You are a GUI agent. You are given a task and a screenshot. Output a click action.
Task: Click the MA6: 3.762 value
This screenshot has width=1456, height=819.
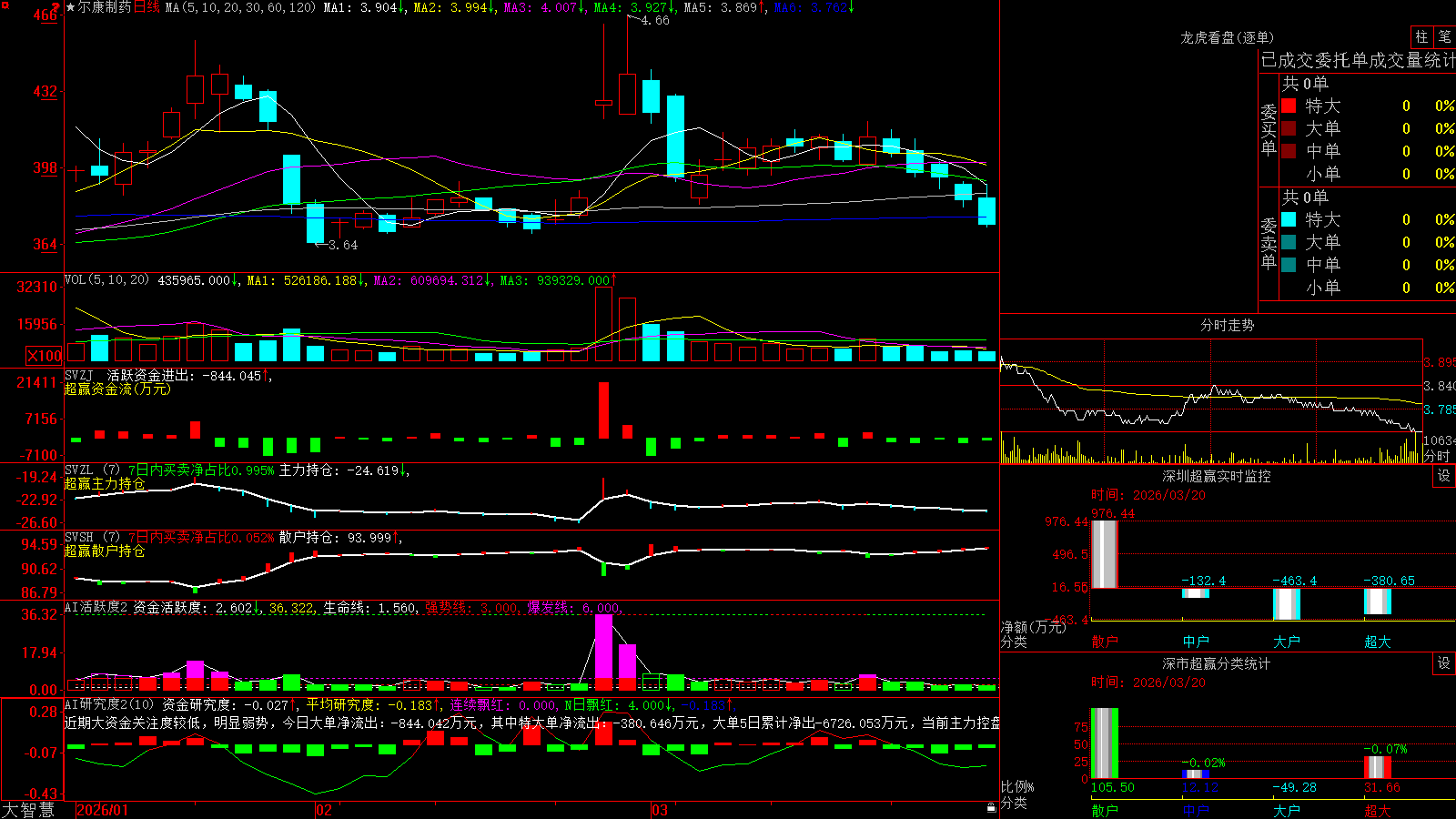[814, 7]
